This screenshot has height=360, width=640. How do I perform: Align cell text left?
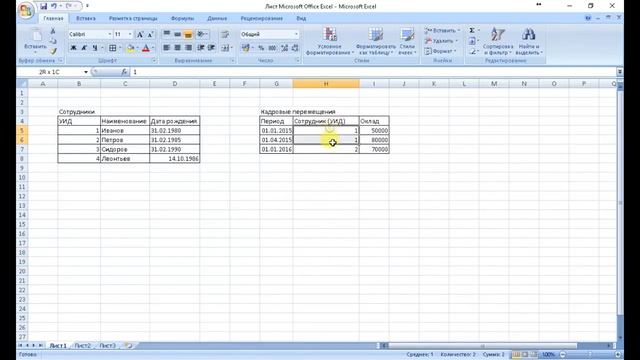point(167,48)
